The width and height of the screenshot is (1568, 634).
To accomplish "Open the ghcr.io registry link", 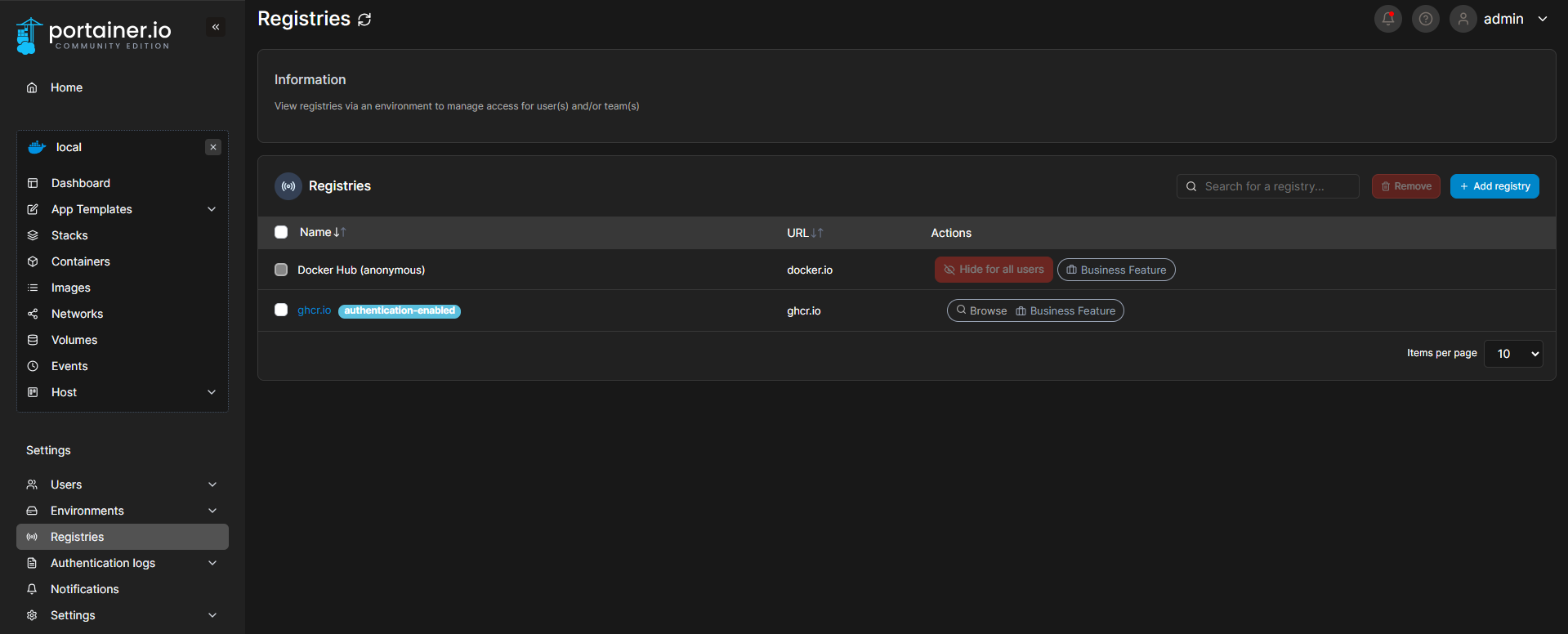I will [314, 310].
